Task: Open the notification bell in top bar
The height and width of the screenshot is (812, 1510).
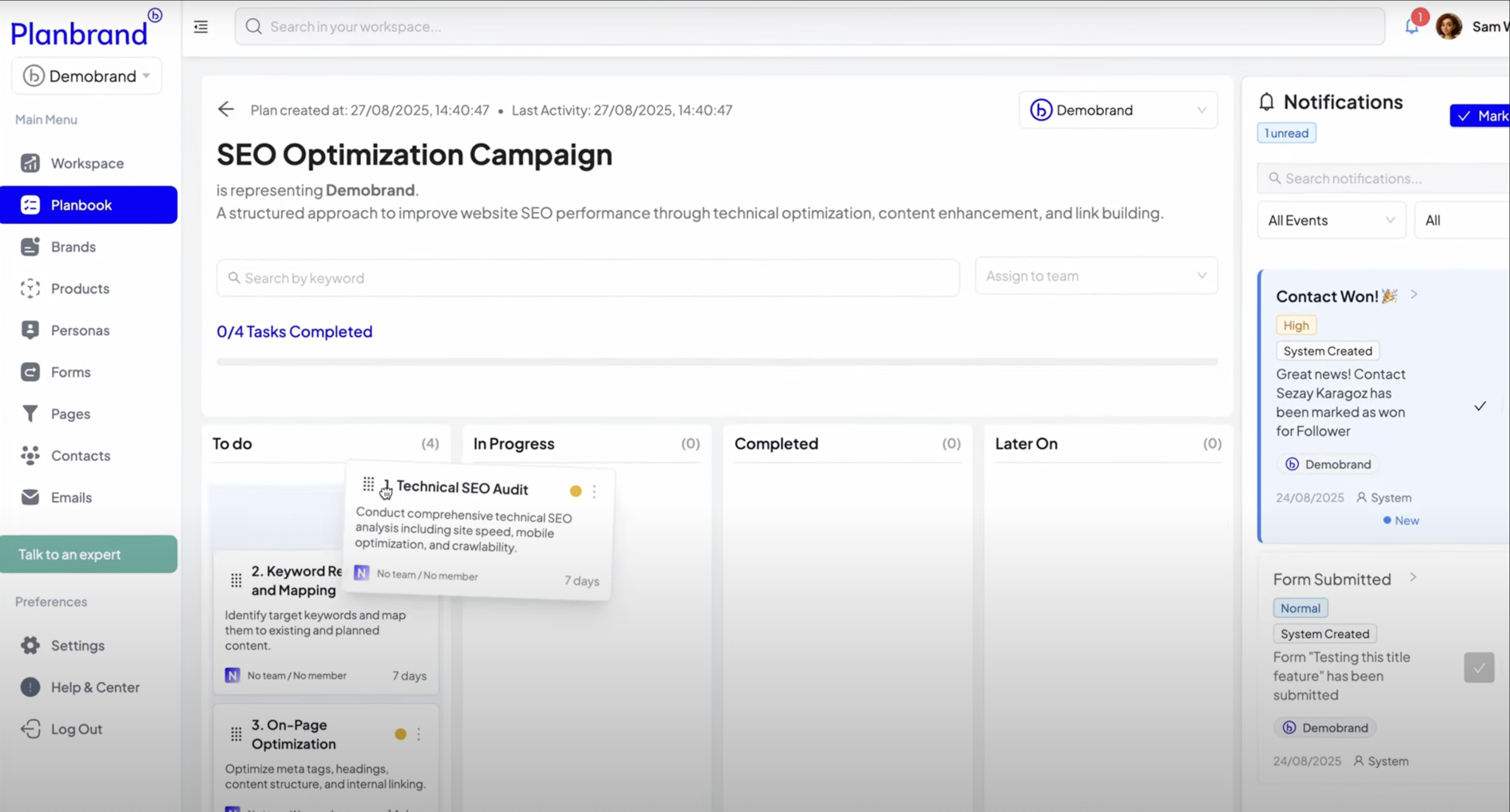Action: [1411, 26]
